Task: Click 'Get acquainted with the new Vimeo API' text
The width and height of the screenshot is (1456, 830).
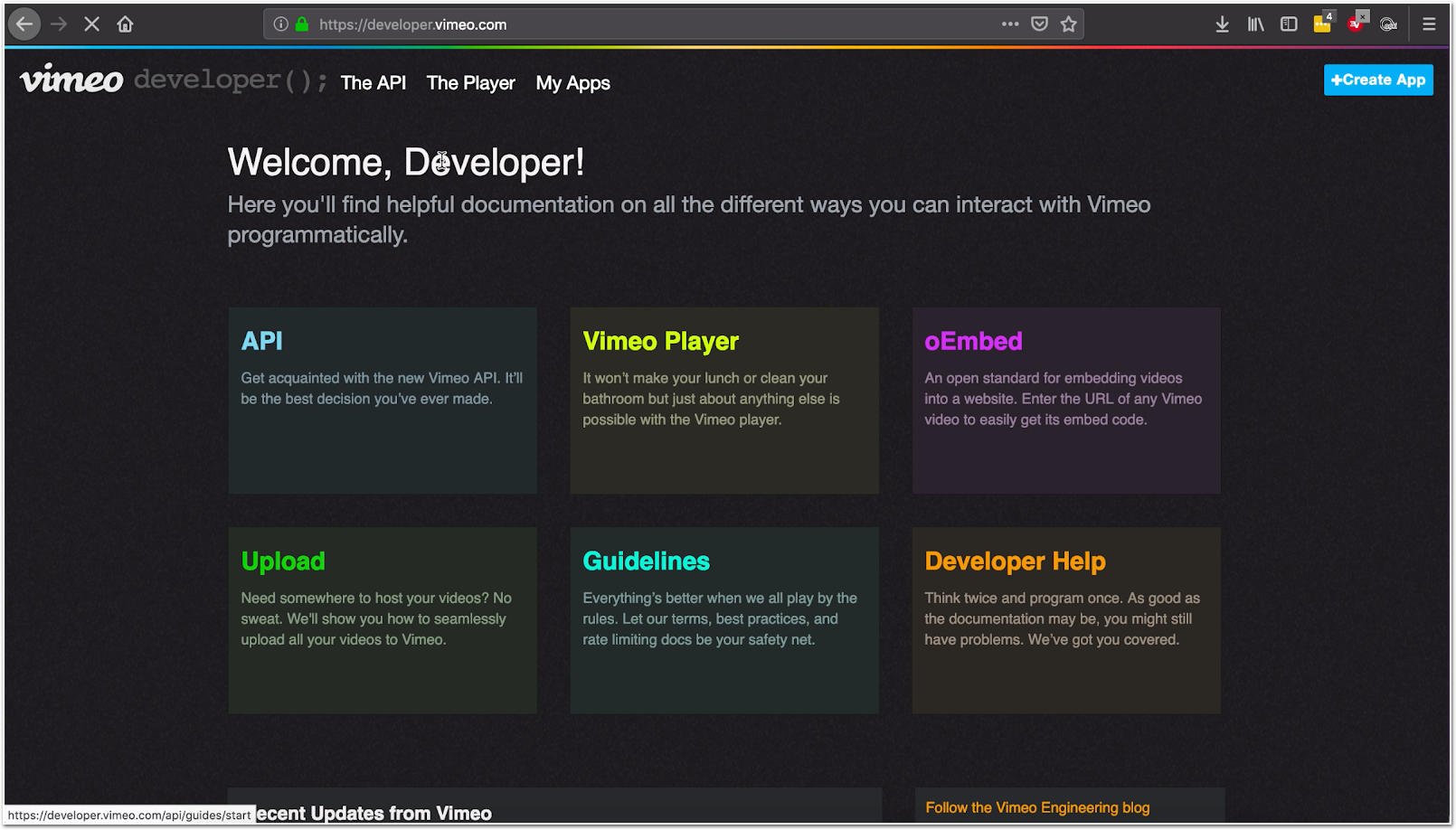Action: 382,388
